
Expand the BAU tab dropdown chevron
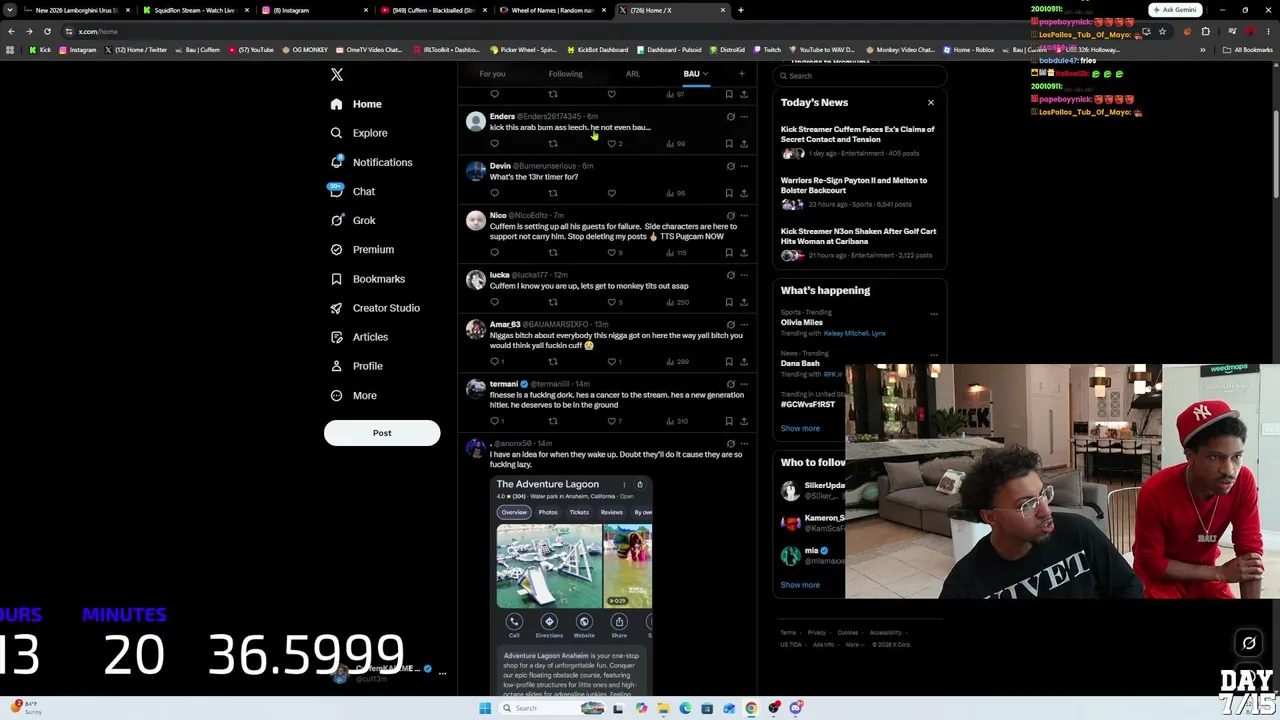[x=705, y=74]
